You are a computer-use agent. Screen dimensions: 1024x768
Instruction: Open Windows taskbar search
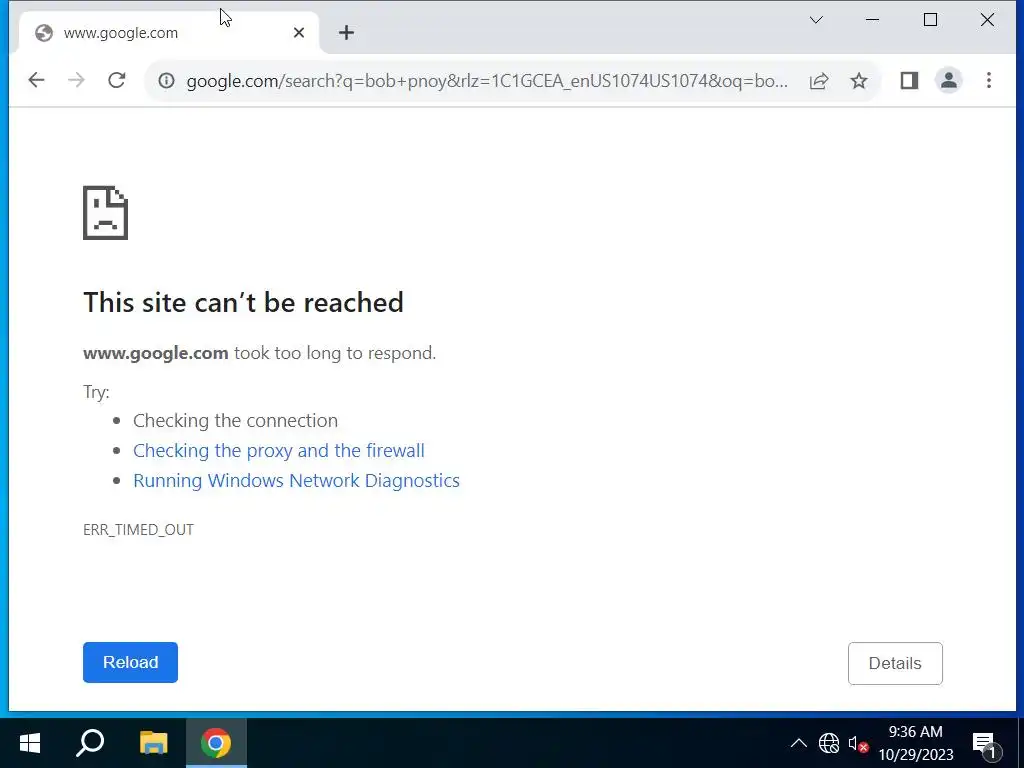click(x=91, y=743)
